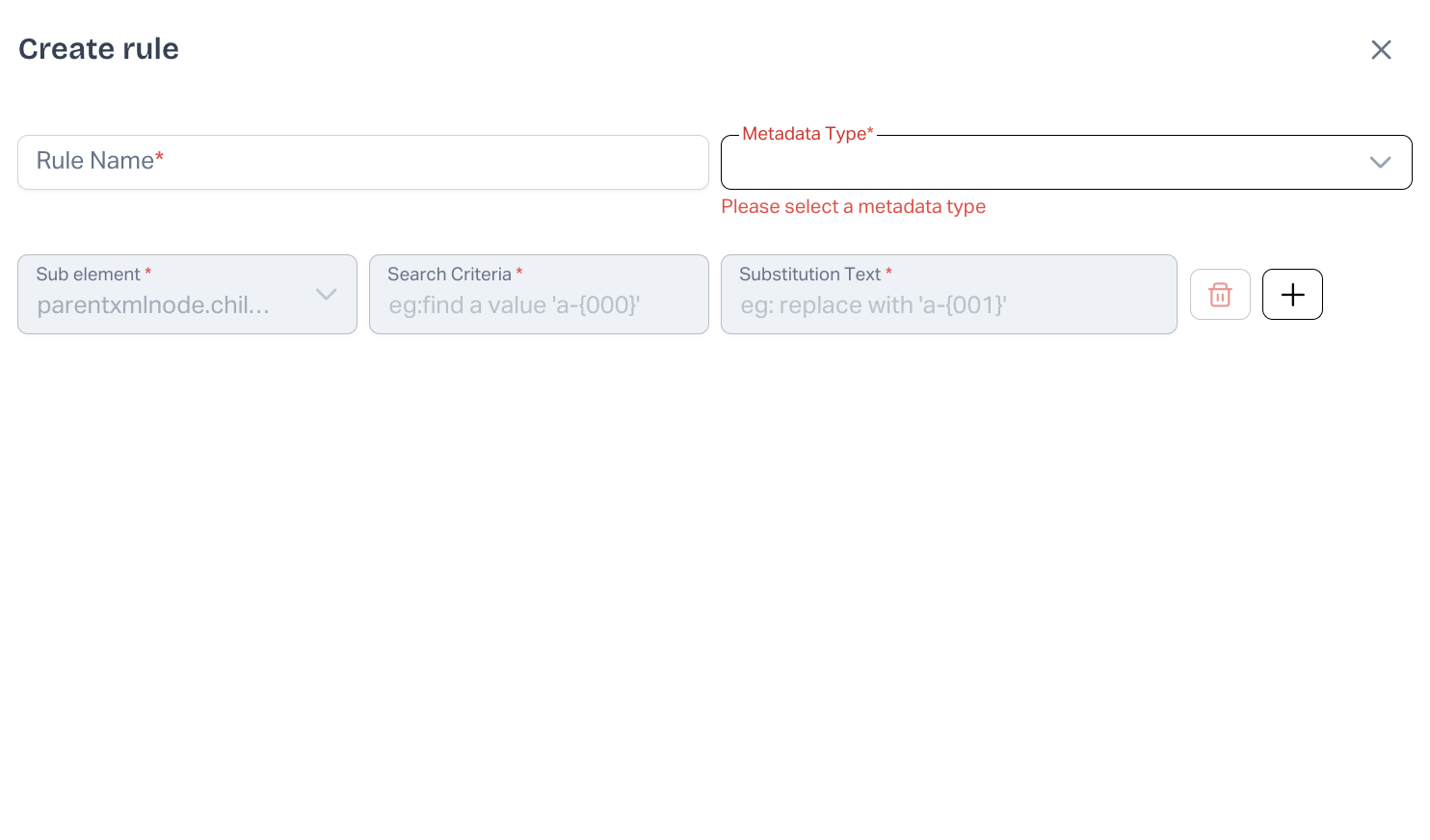
Task: Click the 'Rule Name' placeholder text
Action: 95,161
